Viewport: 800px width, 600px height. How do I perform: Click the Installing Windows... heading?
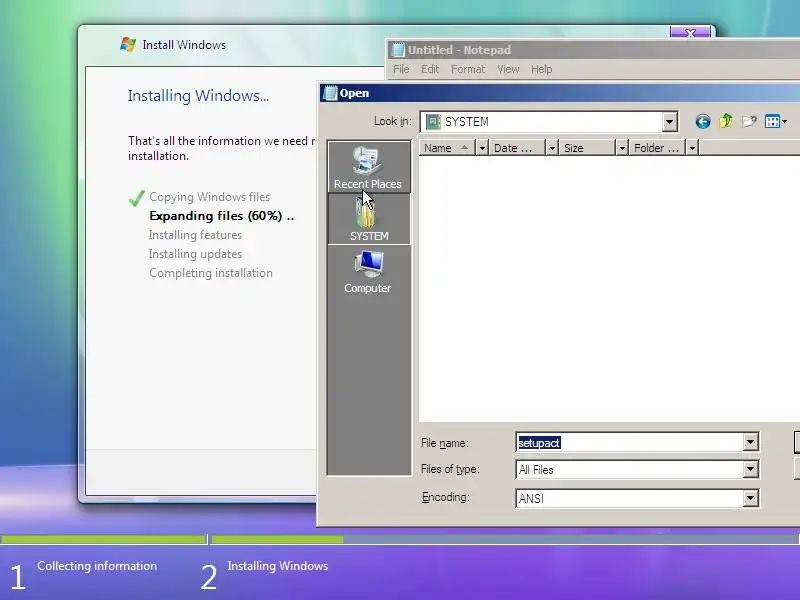pyautogui.click(x=198, y=96)
